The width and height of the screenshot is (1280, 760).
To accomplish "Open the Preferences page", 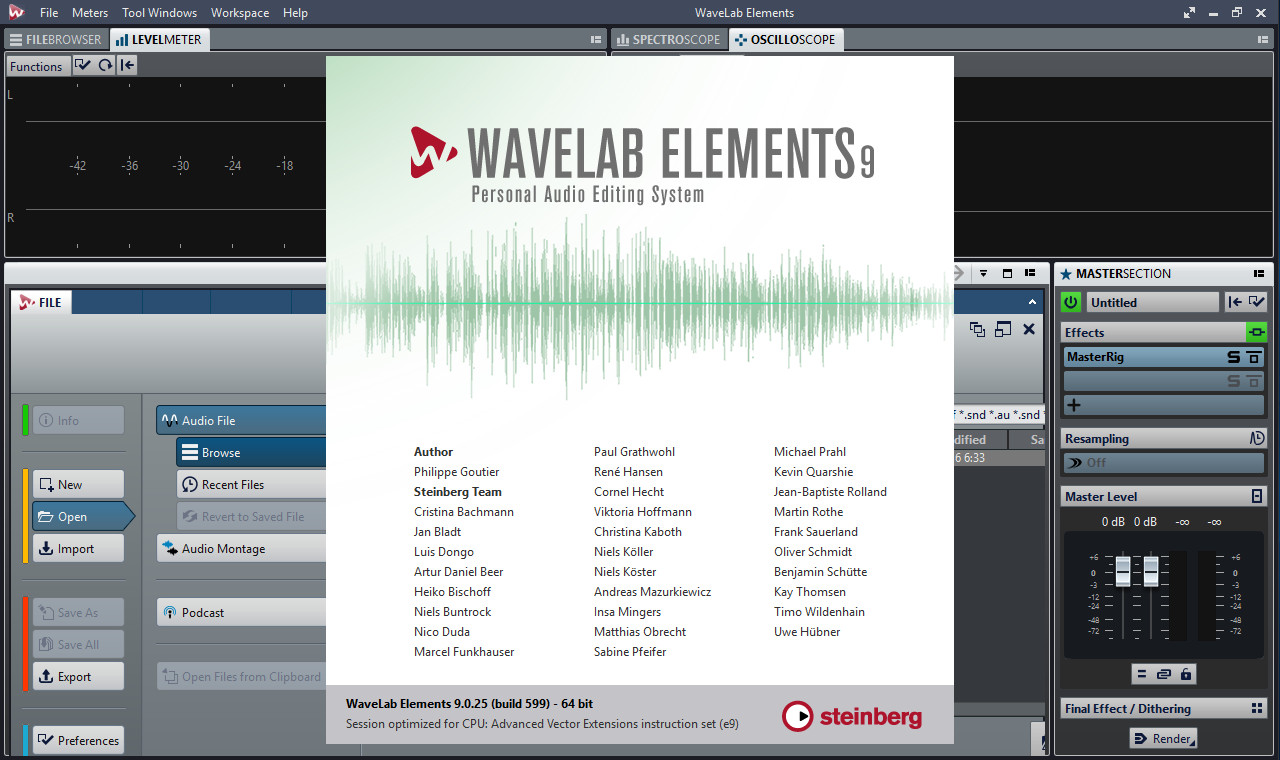I will tap(79, 740).
